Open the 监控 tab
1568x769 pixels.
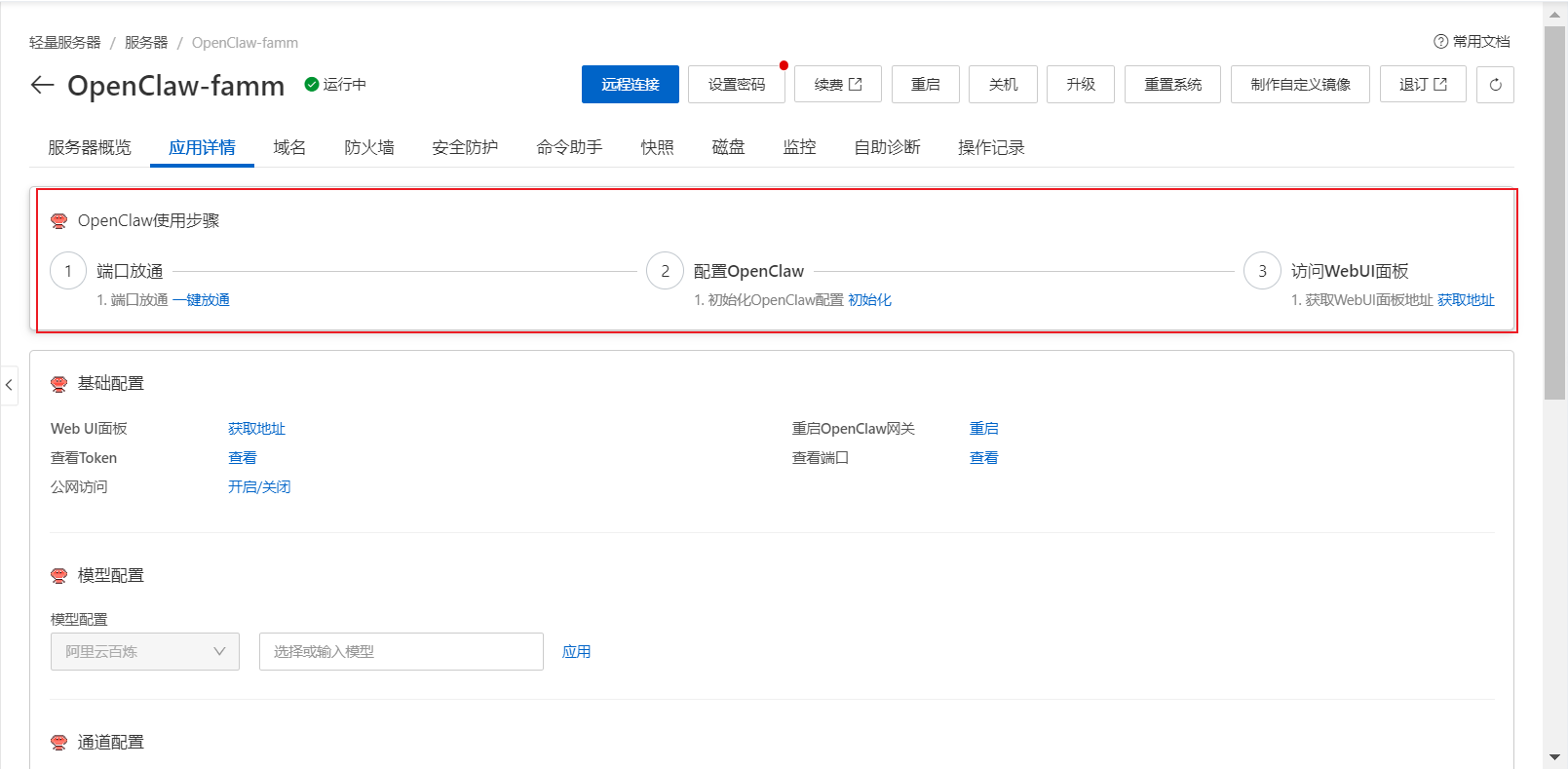tap(800, 147)
